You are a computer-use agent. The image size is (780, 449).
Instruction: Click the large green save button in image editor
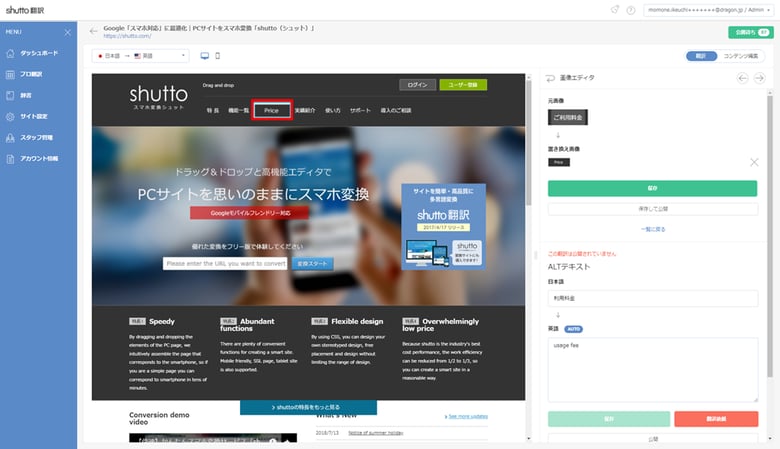pyautogui.click(x=652, y=188)
